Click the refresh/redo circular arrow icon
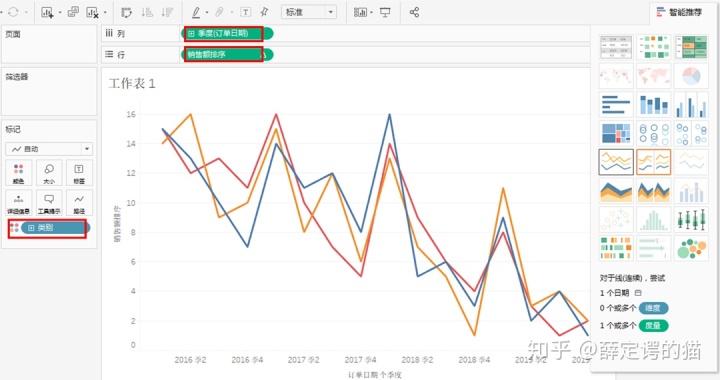The height and width of the screenshot is (380, 720). pos(13,12)
